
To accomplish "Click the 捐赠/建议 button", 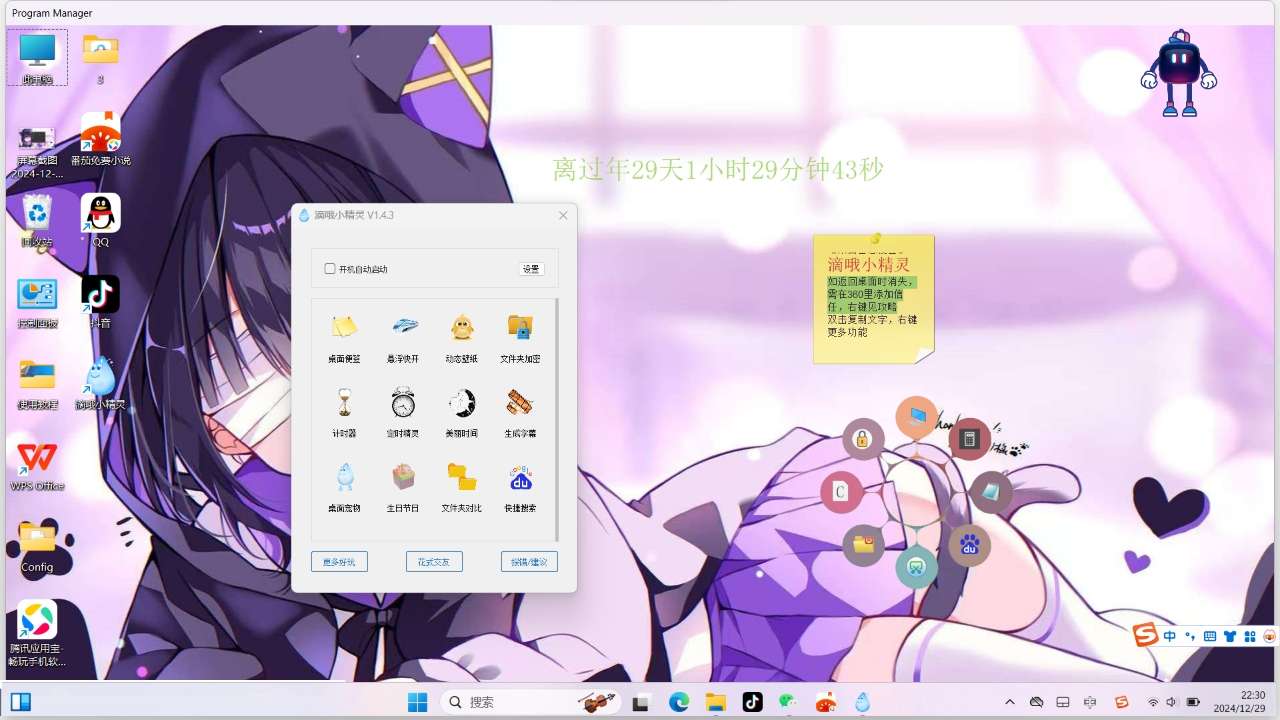I will click(x=529, y=562).
